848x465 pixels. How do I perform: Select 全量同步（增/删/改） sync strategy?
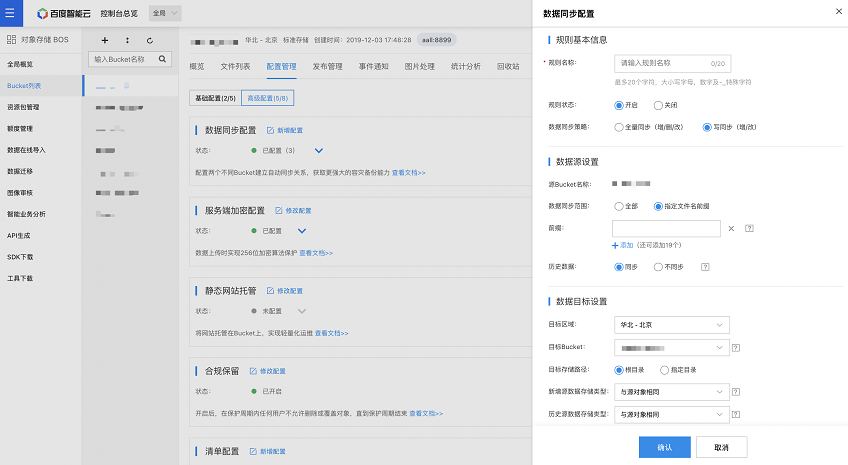point(618,127)
